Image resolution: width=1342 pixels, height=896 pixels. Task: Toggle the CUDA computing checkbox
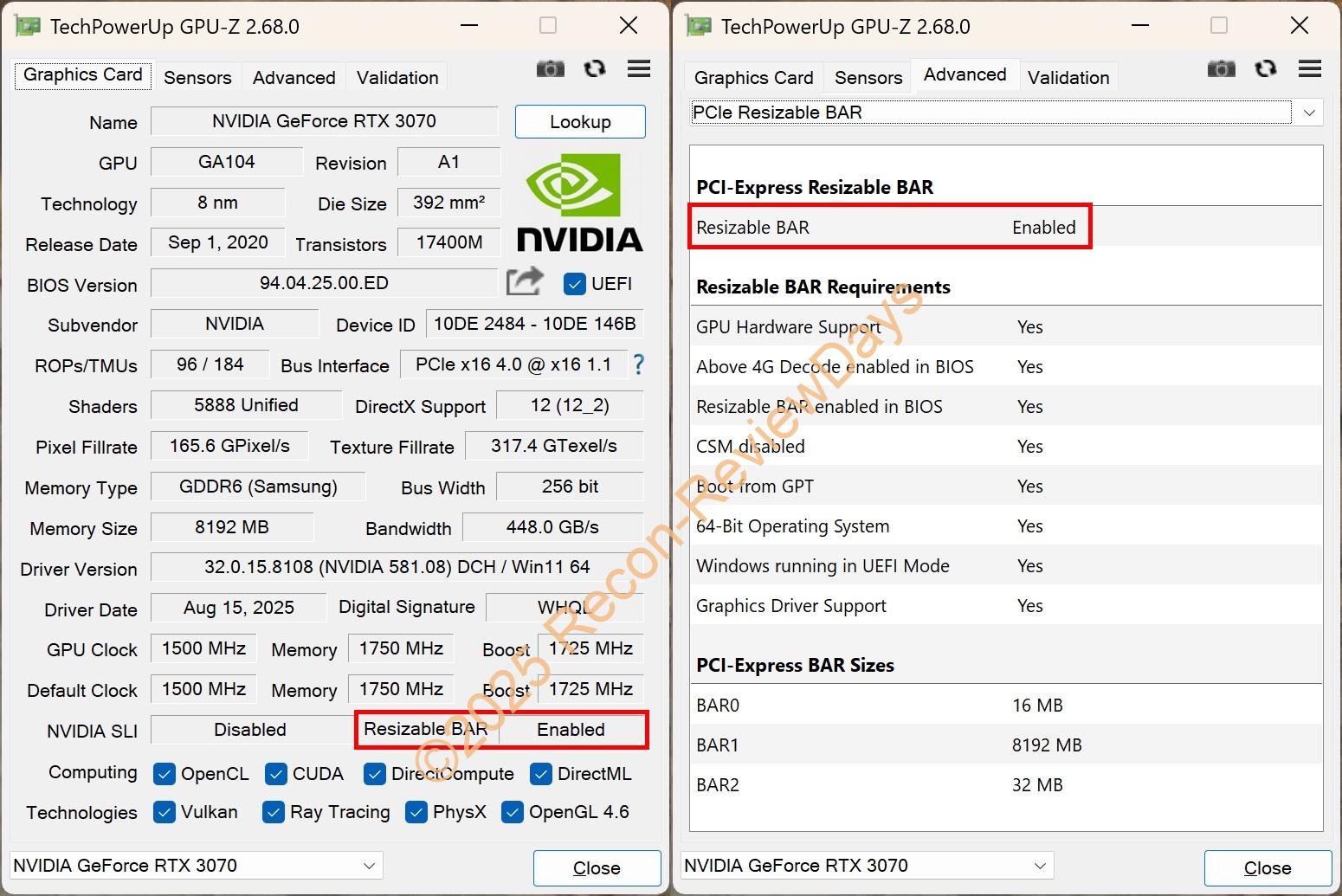tap(276, 773)
